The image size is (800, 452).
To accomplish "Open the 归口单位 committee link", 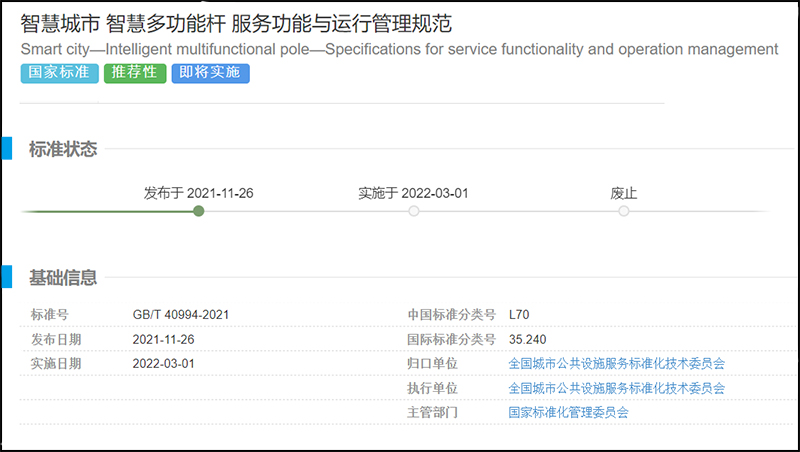I will click(616, 364).
